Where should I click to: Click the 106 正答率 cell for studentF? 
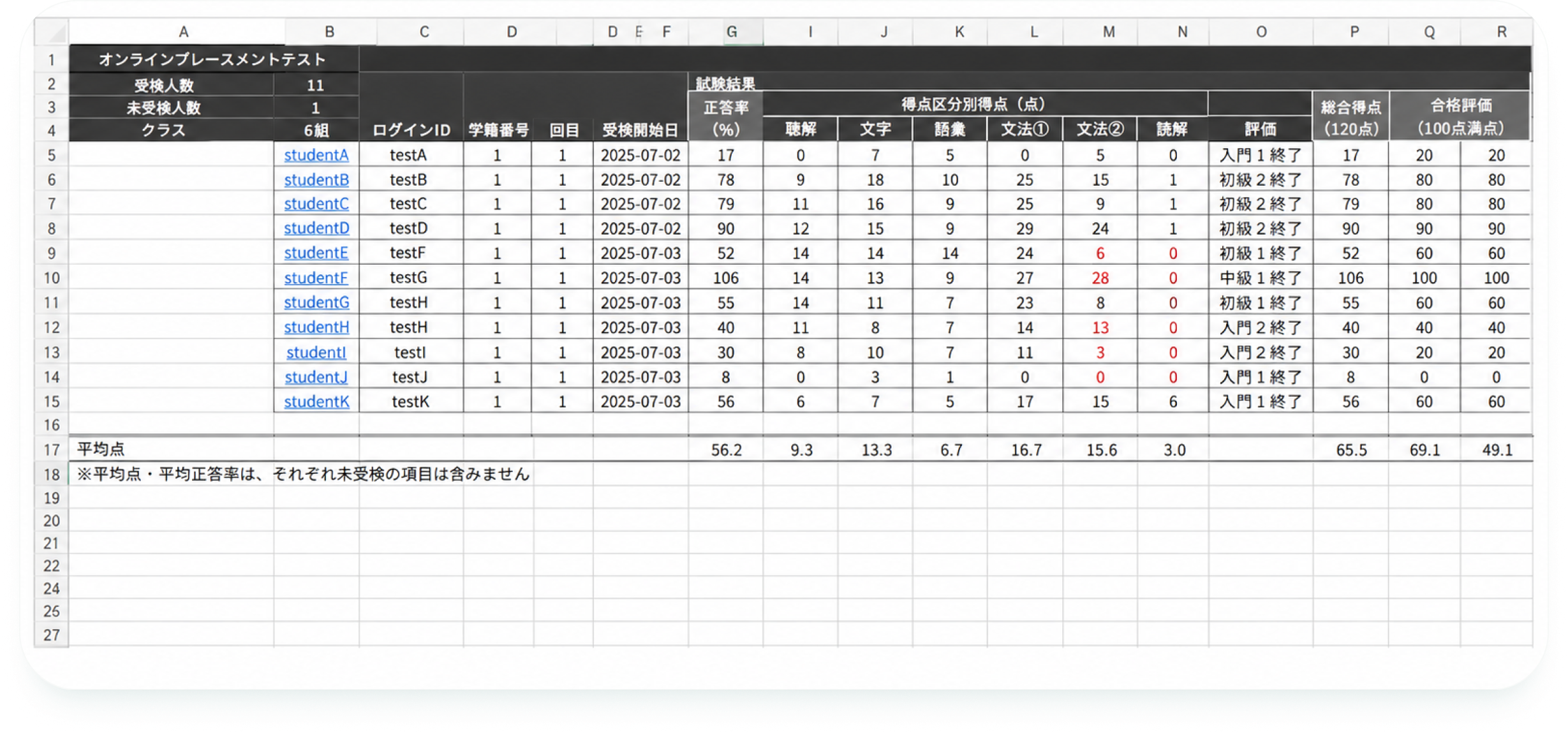click(x=726, y=278)
